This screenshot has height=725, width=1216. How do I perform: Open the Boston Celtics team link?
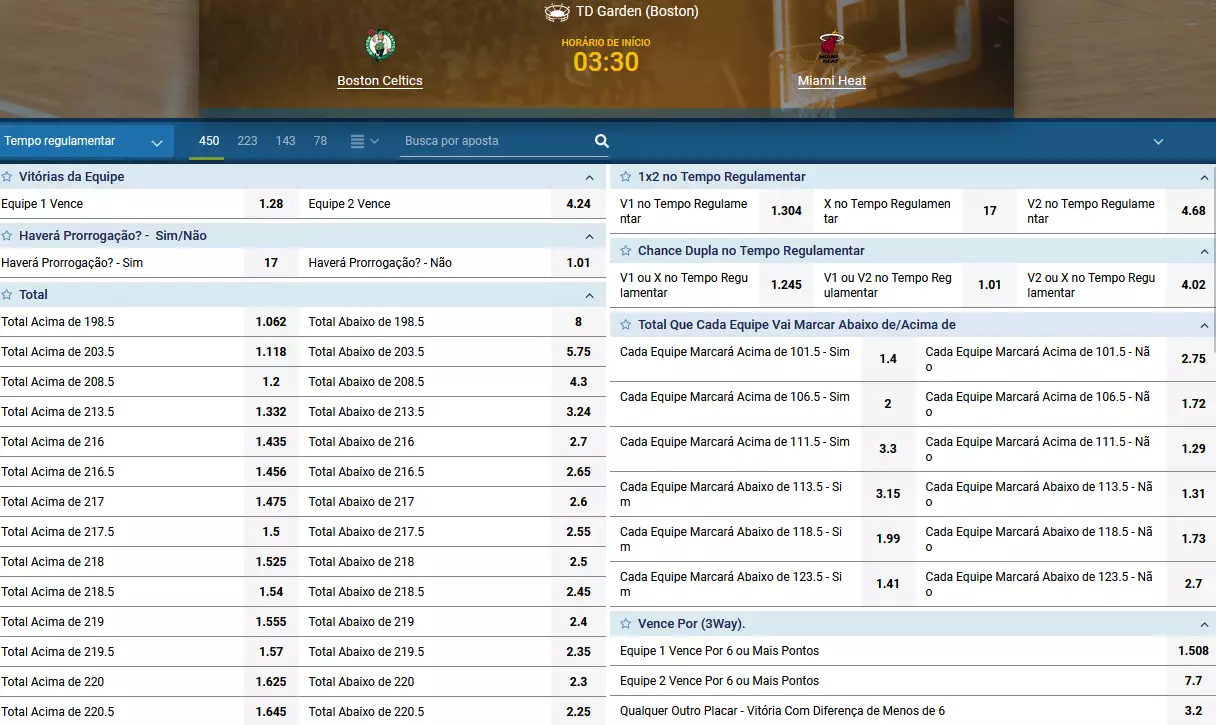coord(380,81)
